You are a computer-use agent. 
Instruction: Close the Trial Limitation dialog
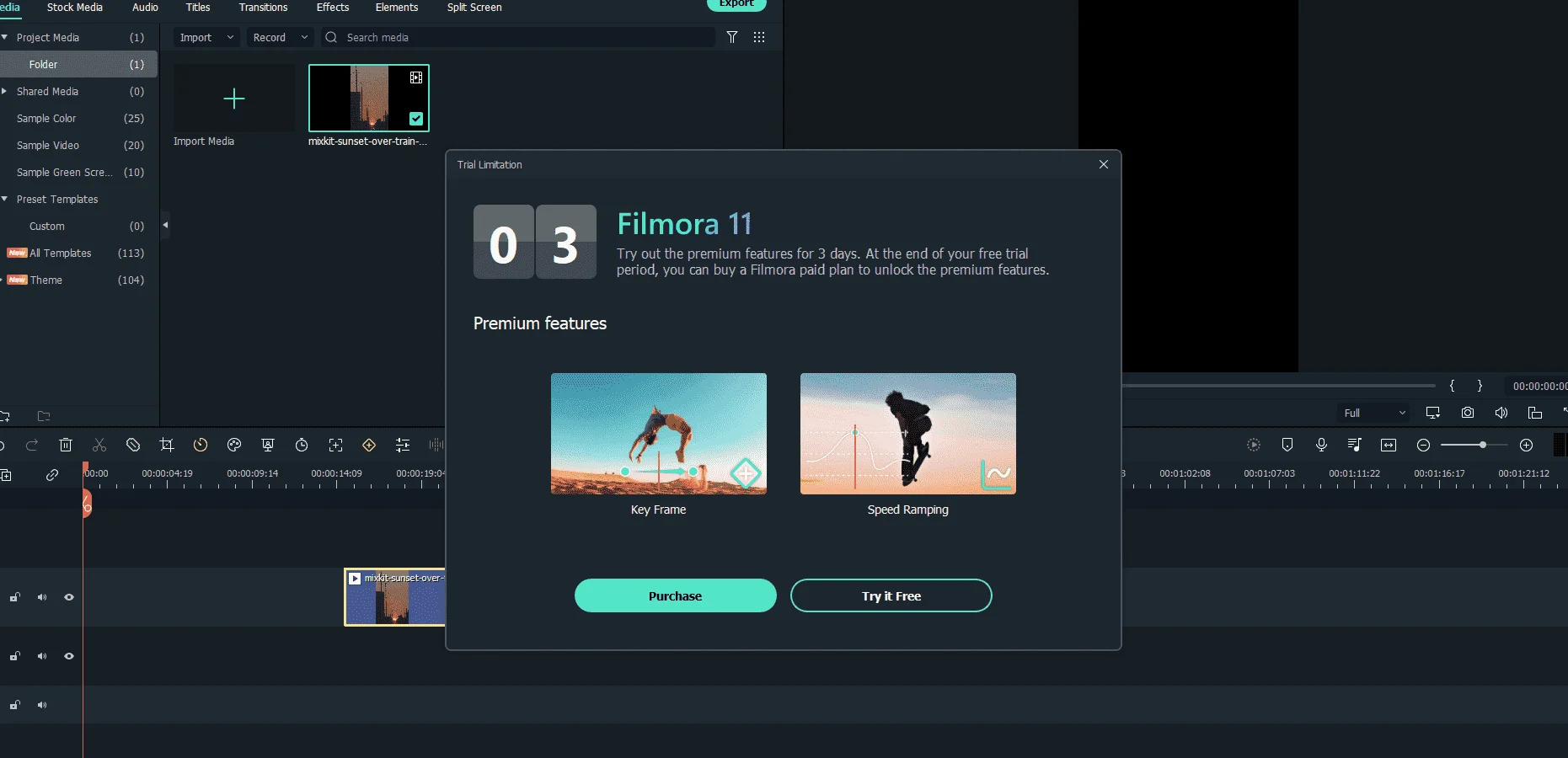pyautogui.click(x=1104, y=164)
